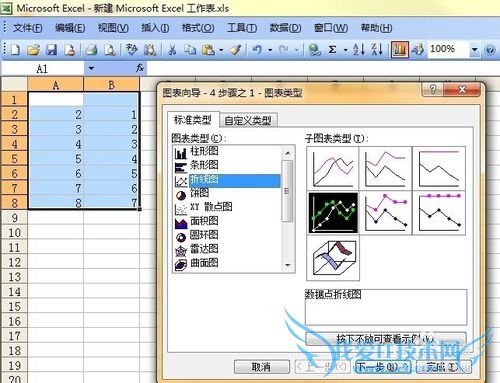Image resolution: width=500 pixels, height=383 pixels.
Task: Click the 取消 button
Action: tap(262, 367)
